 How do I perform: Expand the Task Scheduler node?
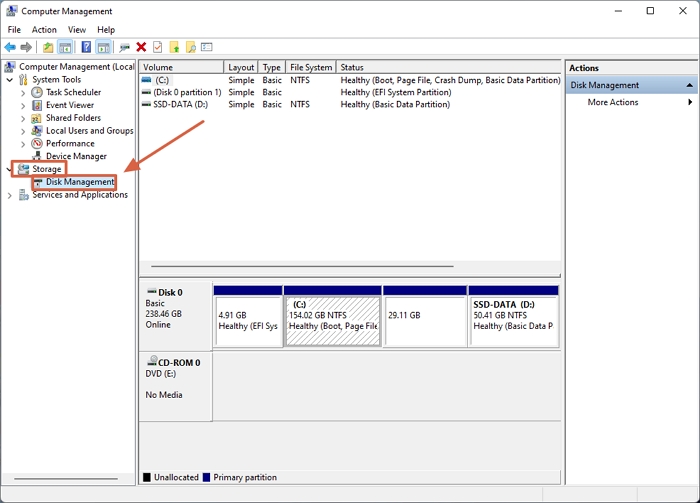23,93
